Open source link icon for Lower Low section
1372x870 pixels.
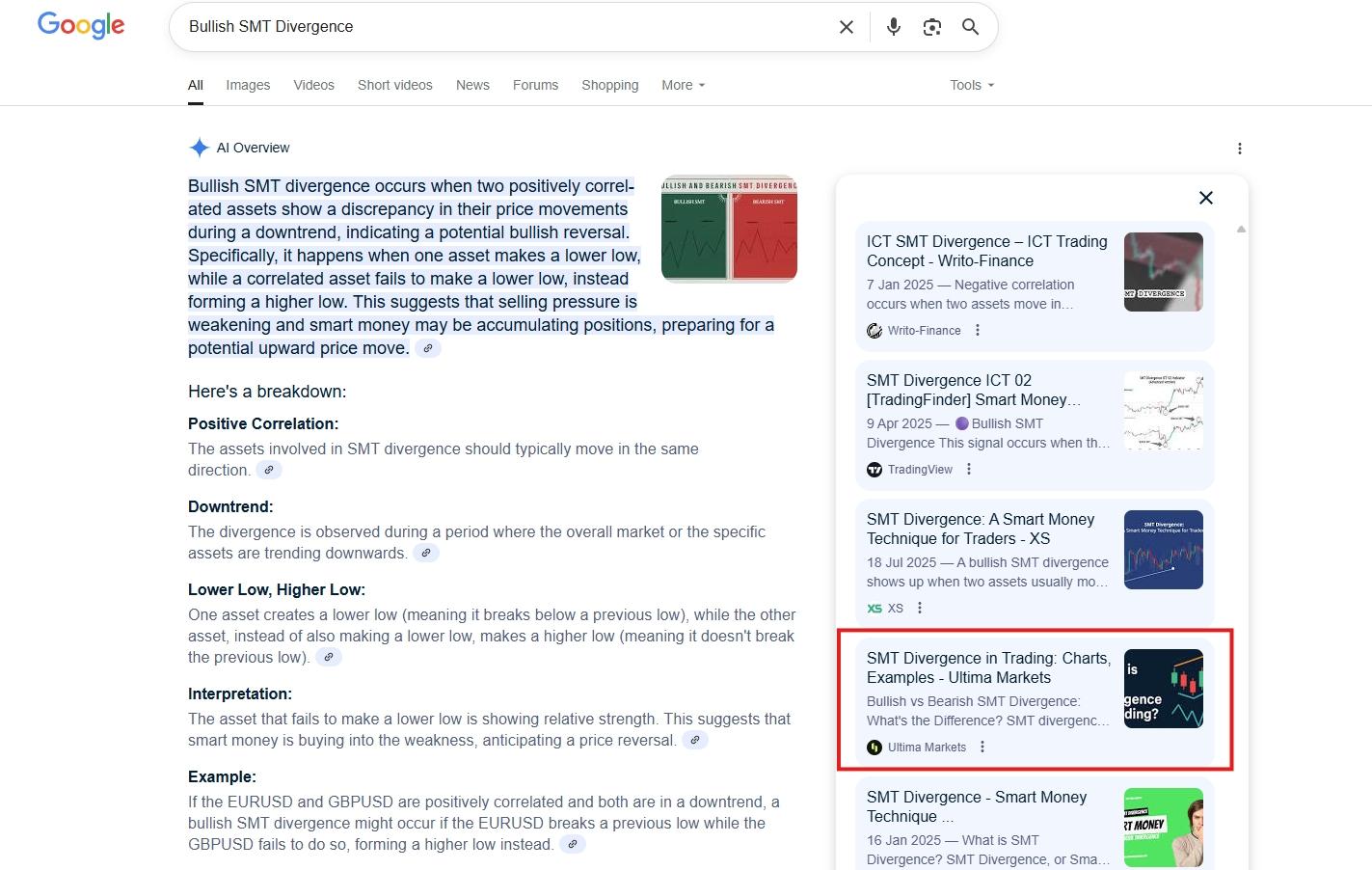(x=329, y=657)
